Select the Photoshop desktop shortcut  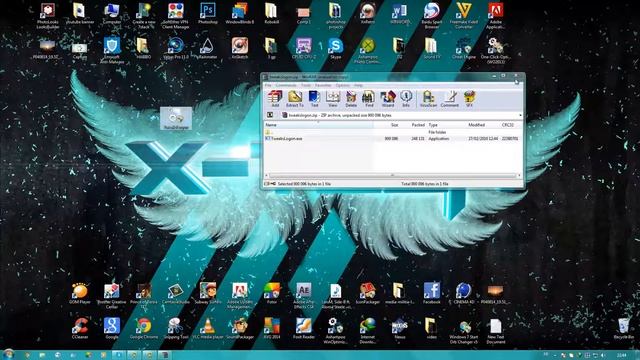pos(207,13)
